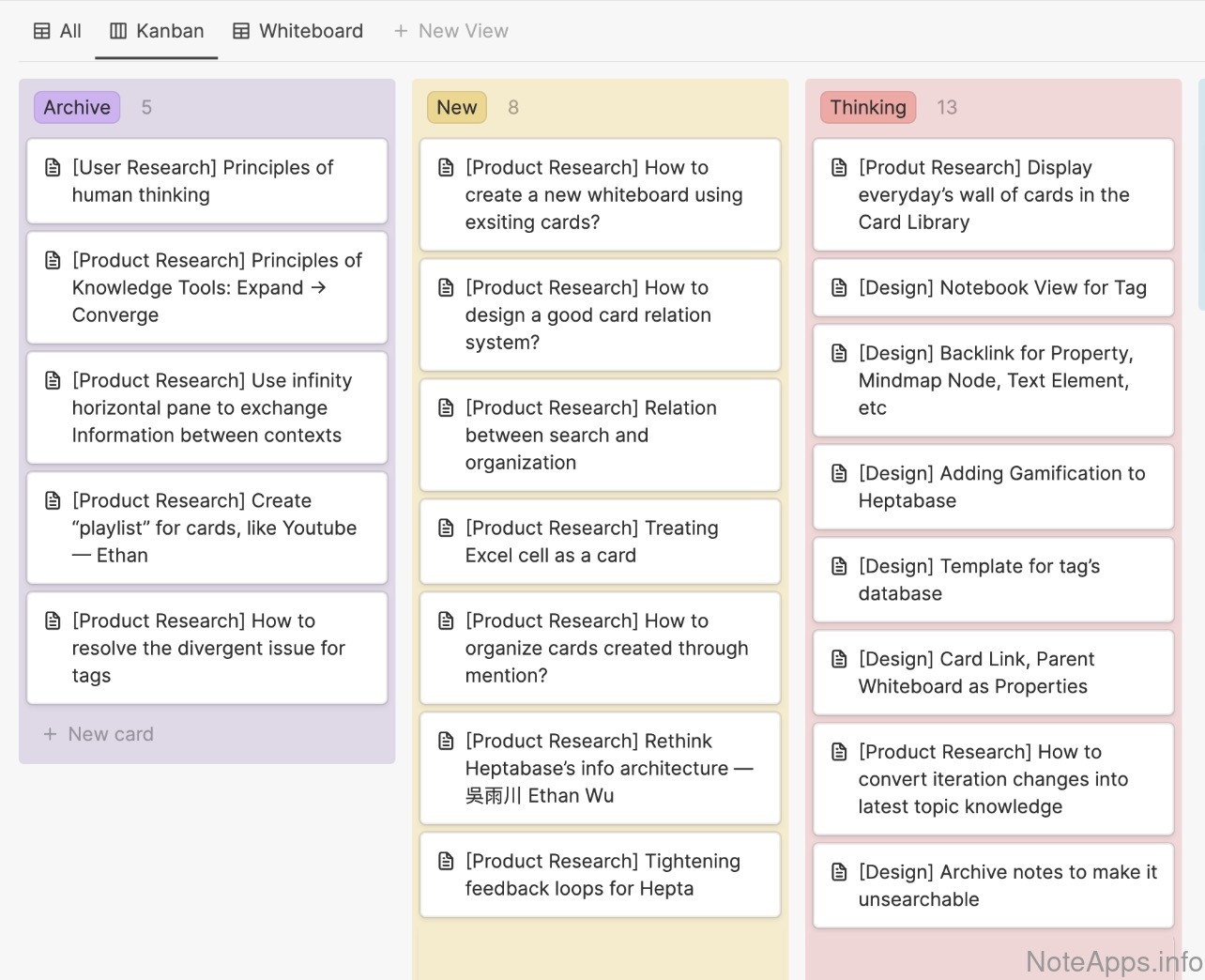
Task: Click the table icon on Whiteboard tab
Action: pyautogui.click(x=241, y=31)
